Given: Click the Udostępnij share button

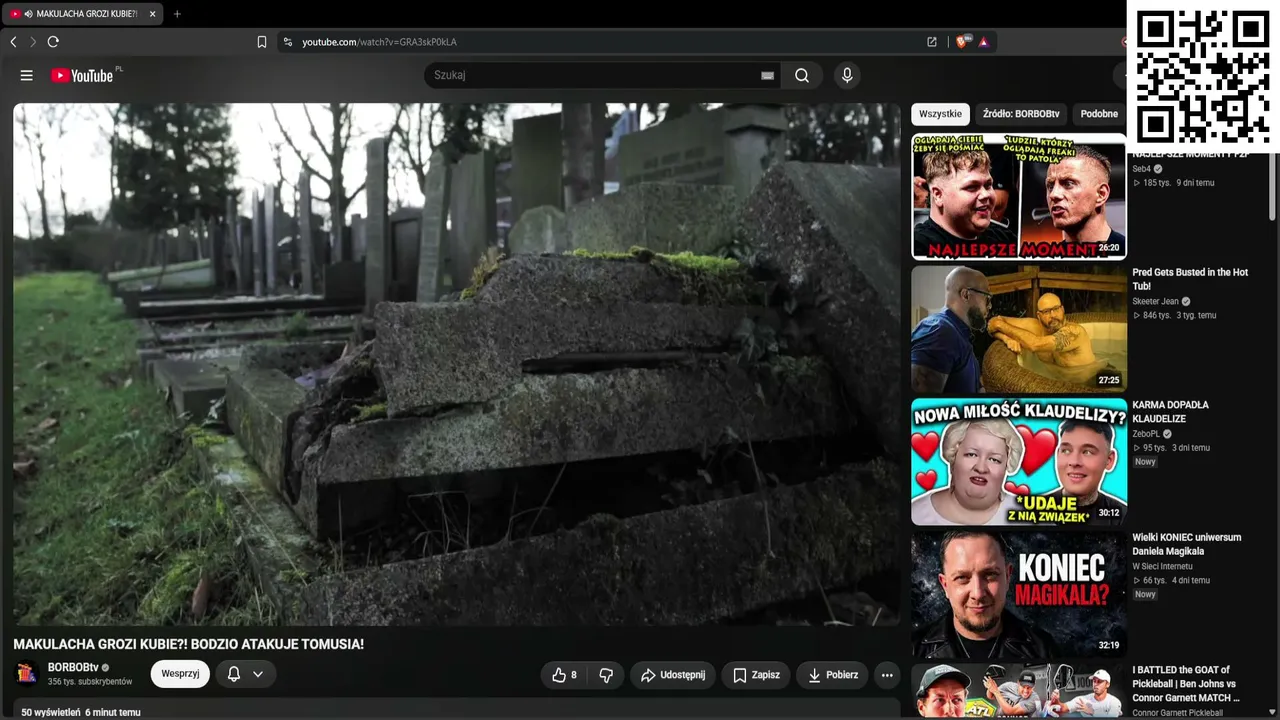Looking at the screenshot, I should 673,675.
